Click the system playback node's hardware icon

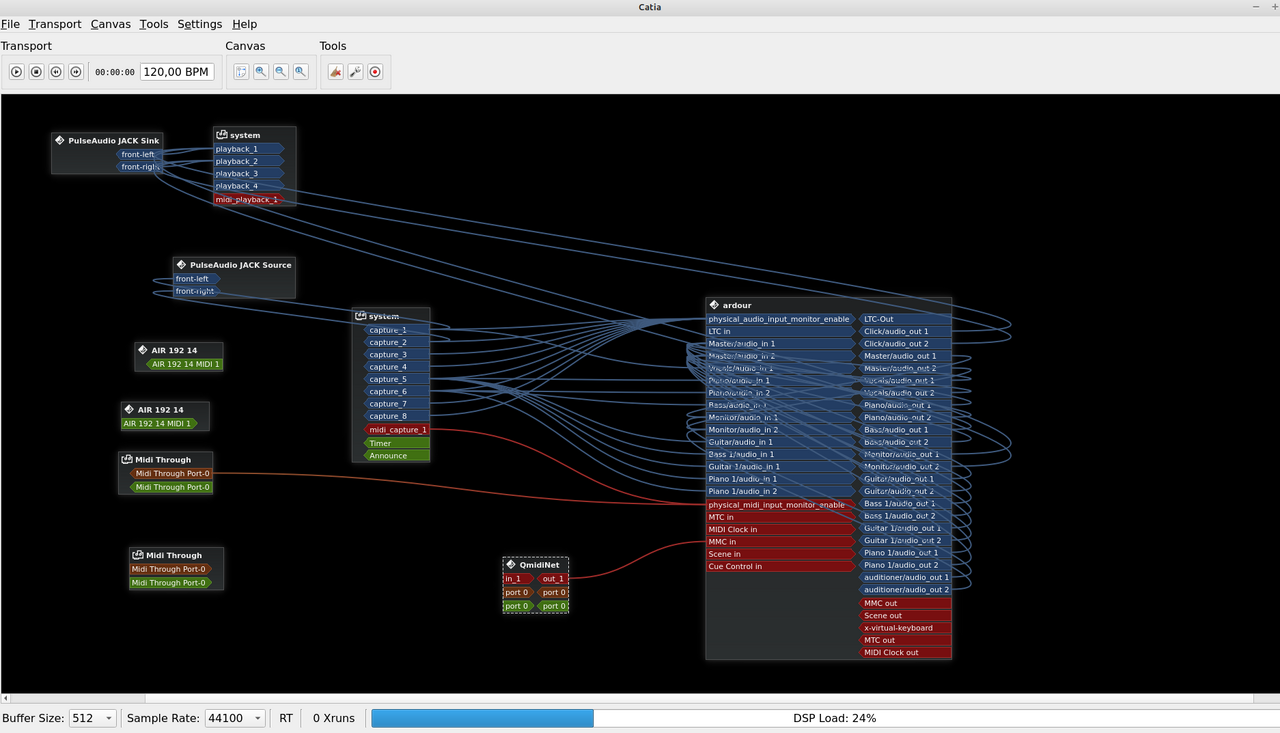[x=222, y=135]
